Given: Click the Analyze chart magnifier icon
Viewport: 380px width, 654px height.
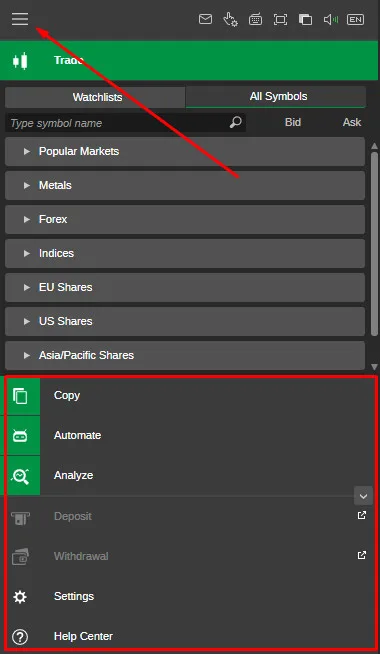Looking at the screenshot, I should (x=20, y=476).
